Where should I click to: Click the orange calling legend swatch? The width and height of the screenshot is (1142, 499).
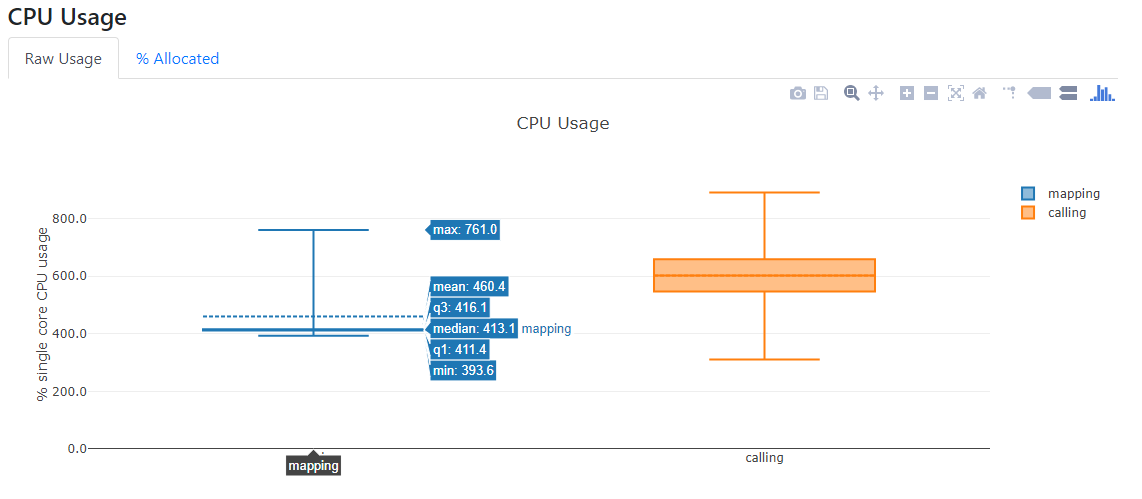click(1028, 213)
